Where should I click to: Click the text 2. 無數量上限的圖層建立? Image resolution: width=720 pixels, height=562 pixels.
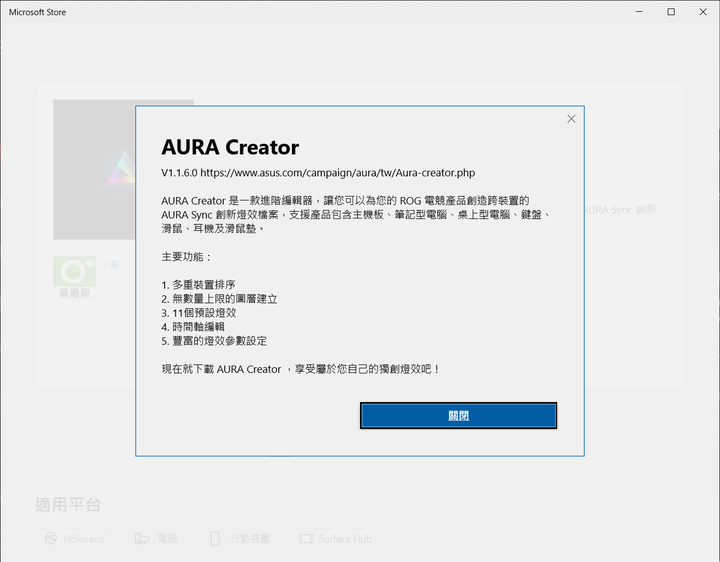pyautogui.click(x=219, y=299)
